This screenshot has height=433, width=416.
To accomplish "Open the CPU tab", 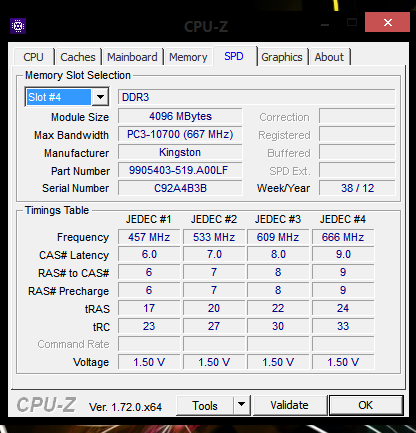I will [33, 57].
